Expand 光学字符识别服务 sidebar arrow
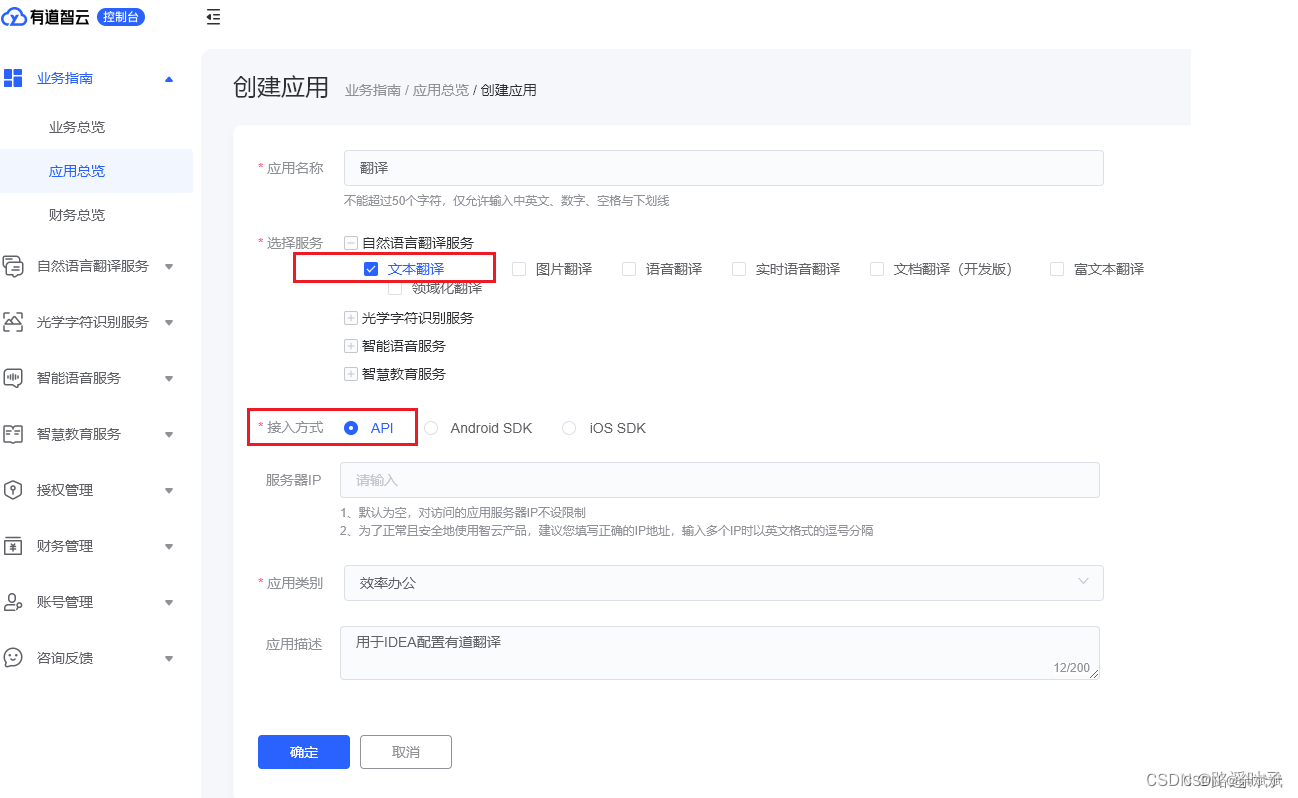 (x=169, y=322)
